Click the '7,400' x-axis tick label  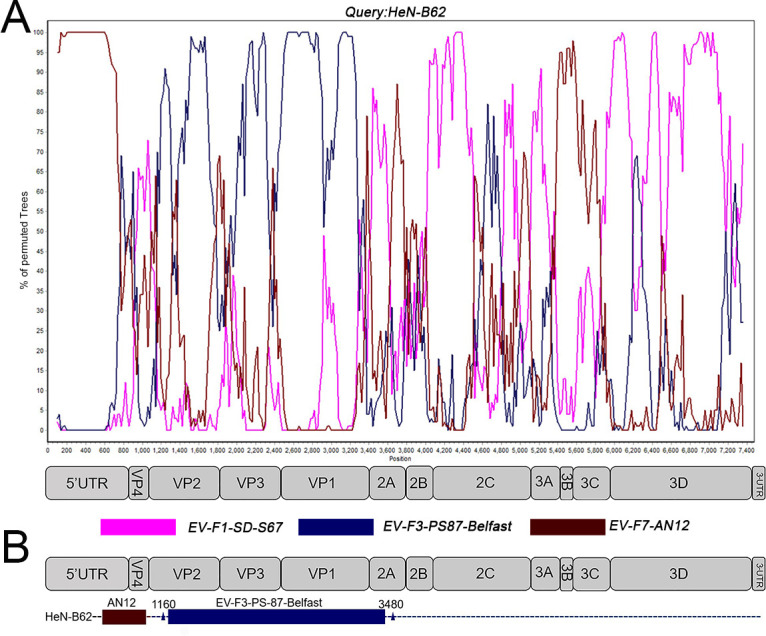tap(746, 450)
